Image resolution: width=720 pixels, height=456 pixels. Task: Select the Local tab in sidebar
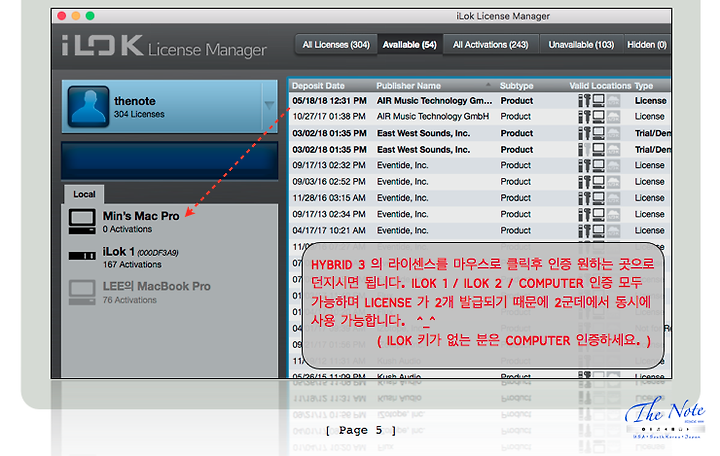pyautogui.click(x=84, y=194)
